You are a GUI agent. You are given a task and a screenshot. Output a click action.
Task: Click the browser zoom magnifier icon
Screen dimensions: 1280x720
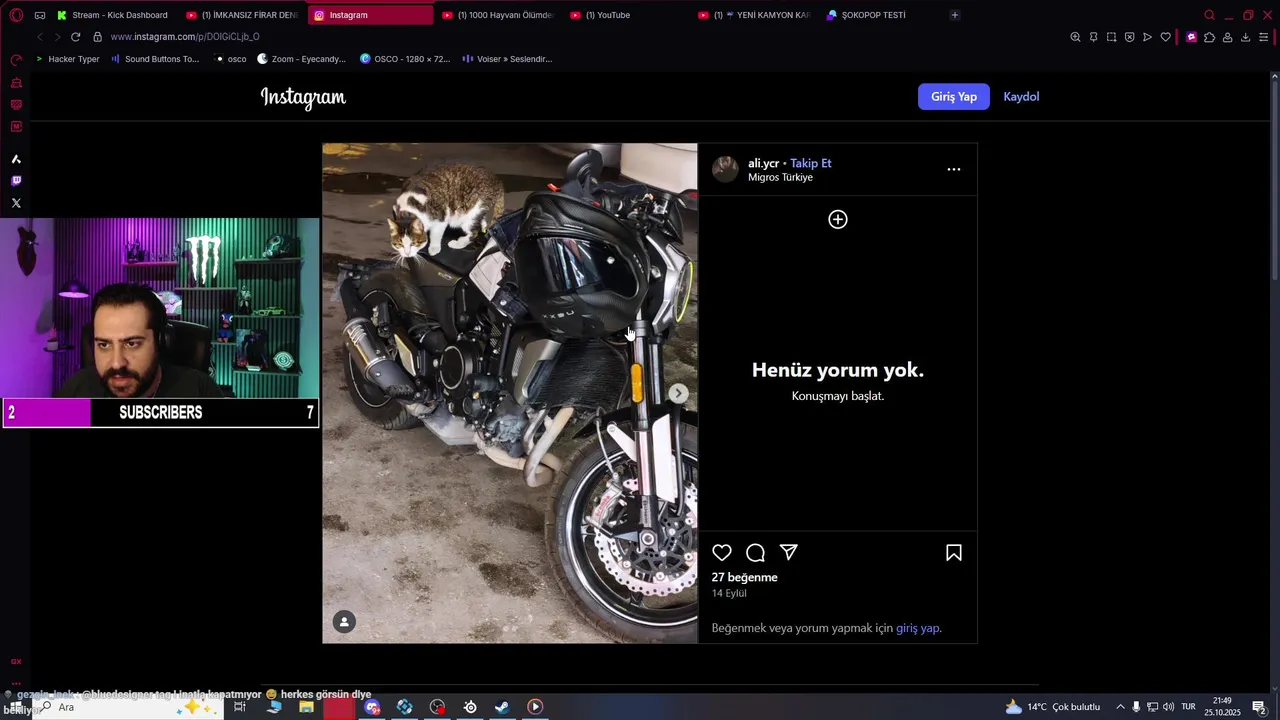pyautogui.click(x=1075, y=37)
